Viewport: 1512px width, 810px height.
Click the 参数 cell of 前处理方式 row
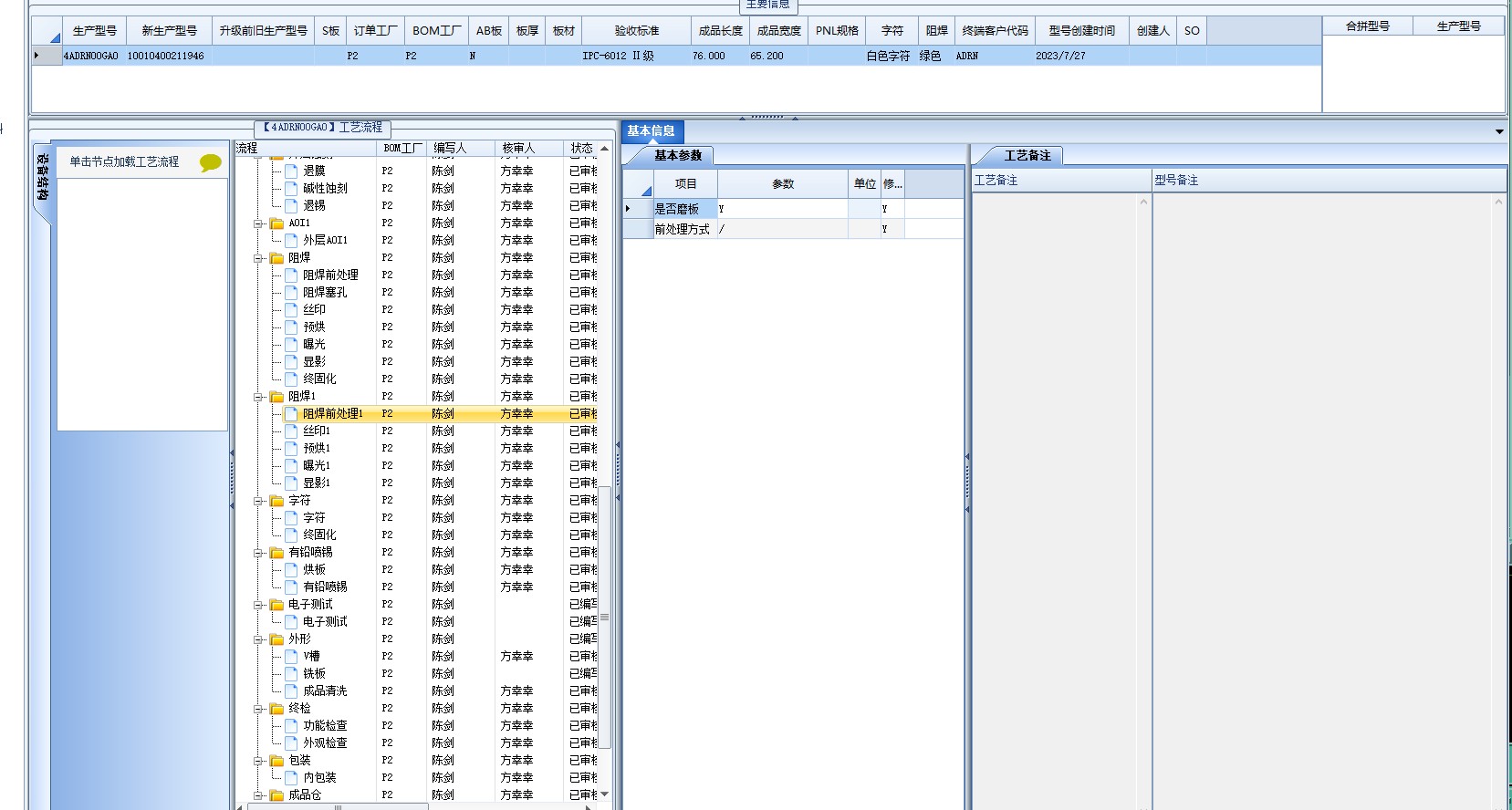783,229
